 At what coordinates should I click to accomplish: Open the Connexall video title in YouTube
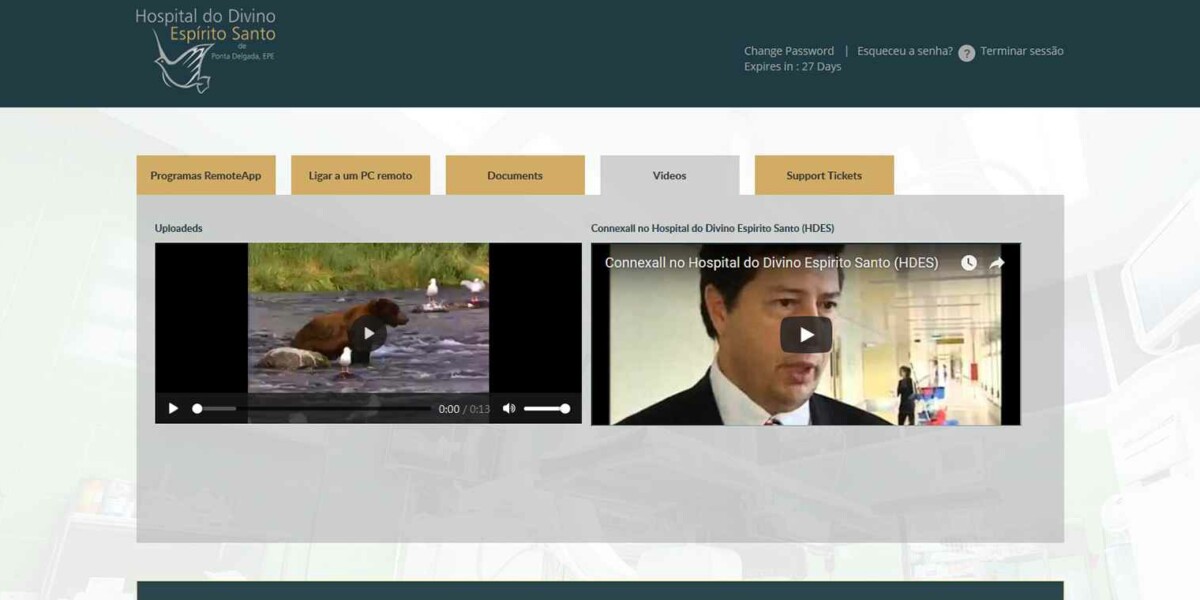[770, 263]
